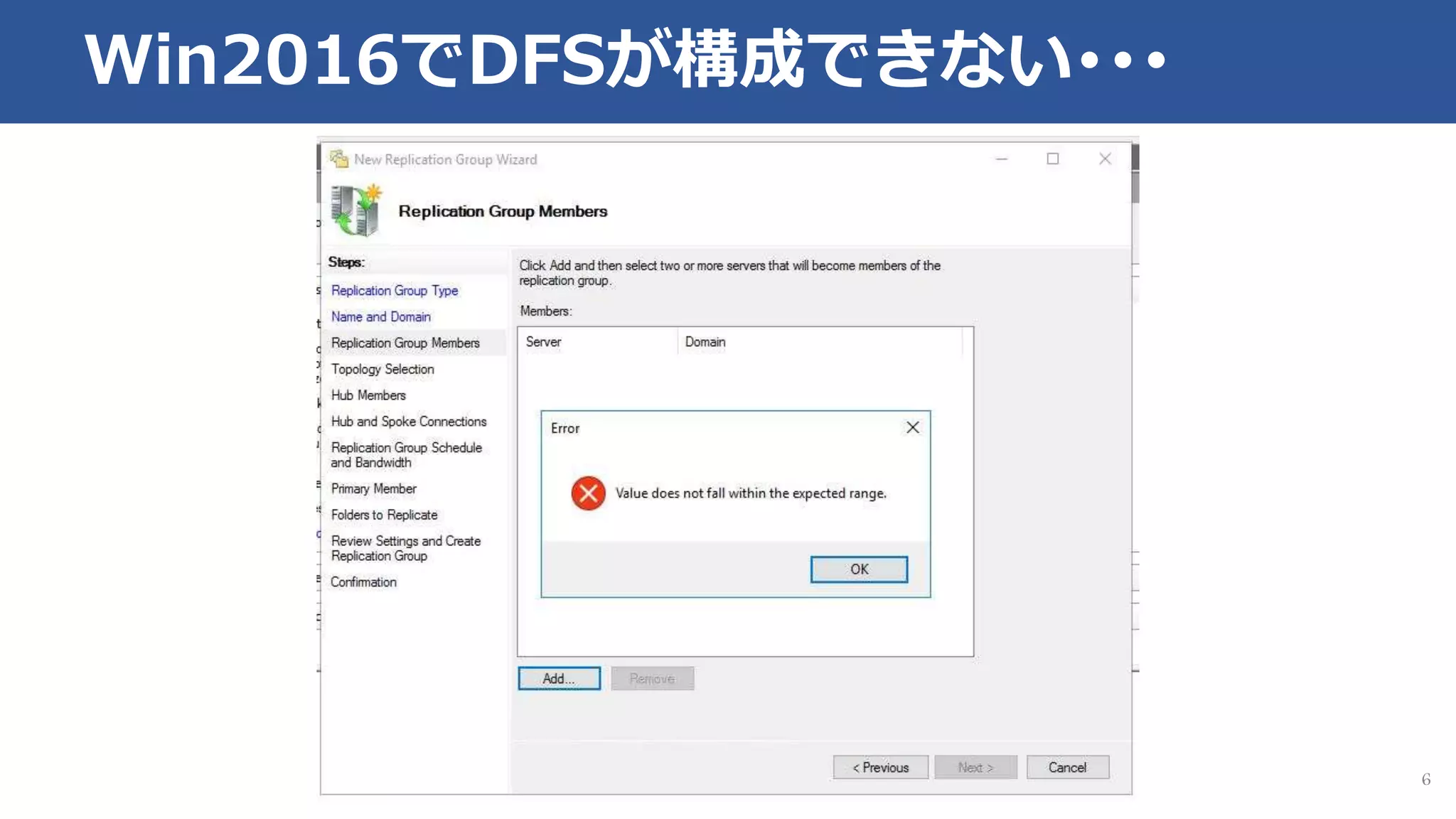Click the replication servers header icon
1456x819 pixels.
[x=356, y=210]
